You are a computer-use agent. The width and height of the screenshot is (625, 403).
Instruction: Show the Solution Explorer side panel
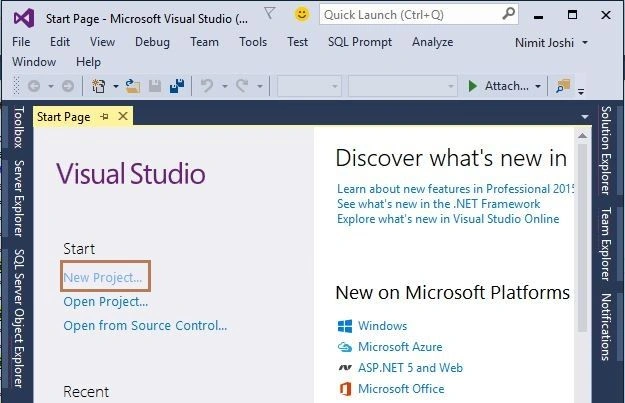pos(606,151)
